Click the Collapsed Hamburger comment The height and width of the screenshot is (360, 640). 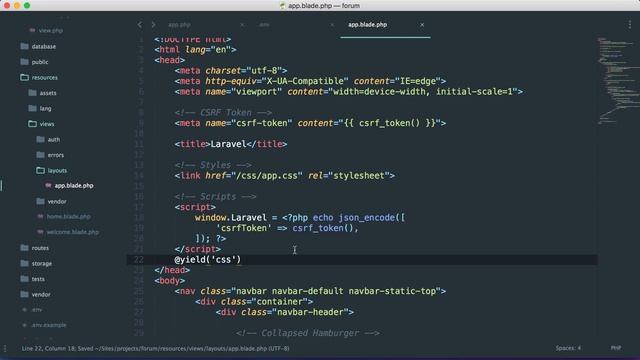308,333
